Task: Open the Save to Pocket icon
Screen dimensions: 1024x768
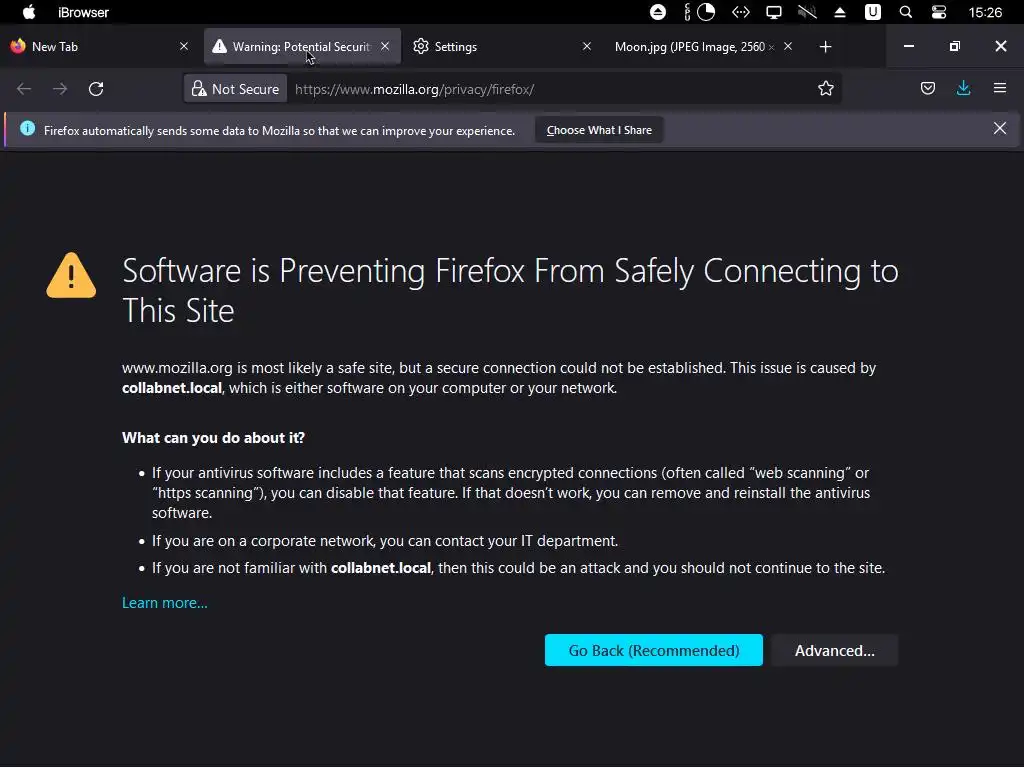Action: pyautogui.click(x=928, y=89)
